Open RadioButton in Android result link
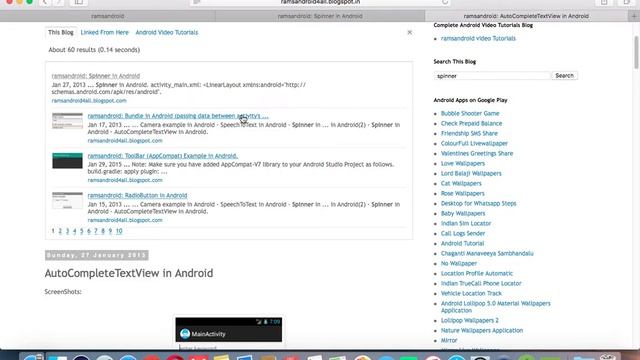The image size is (640, 360). (137, 196)
